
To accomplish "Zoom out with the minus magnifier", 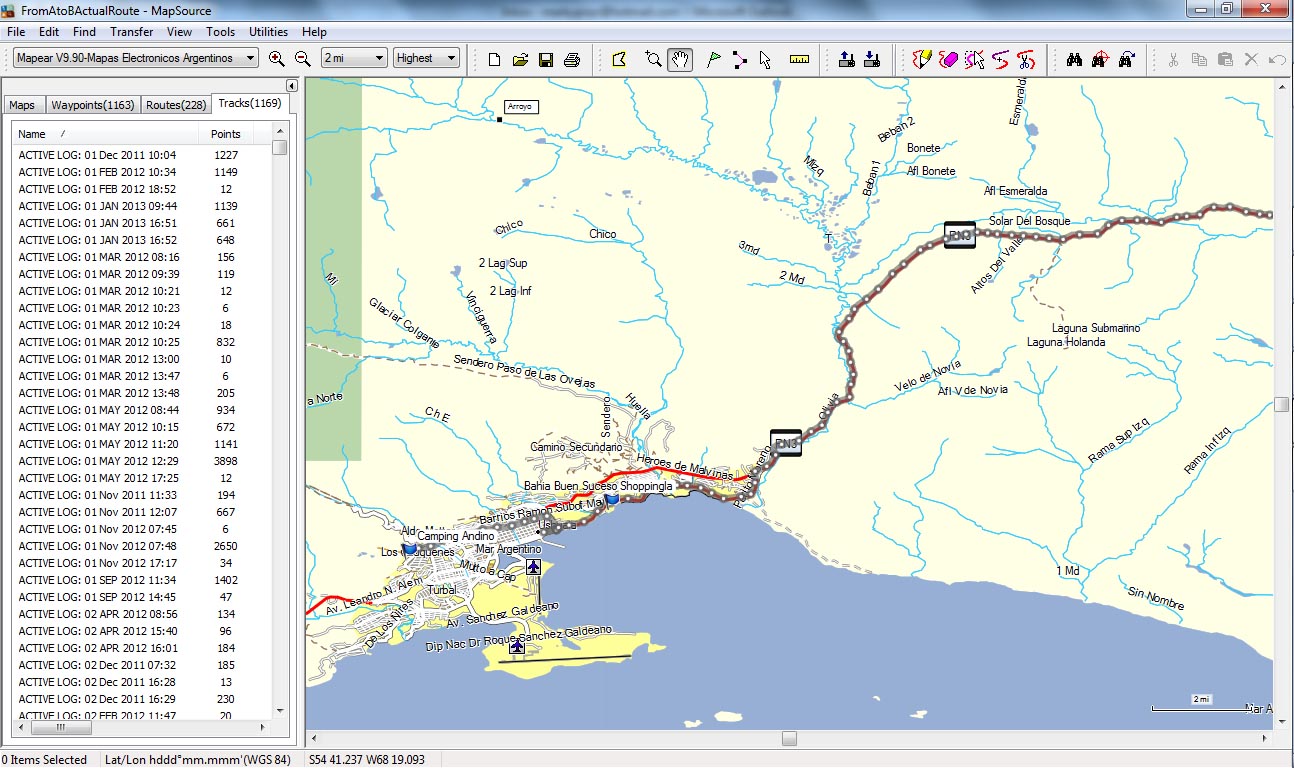I will (x=303, y=59).
